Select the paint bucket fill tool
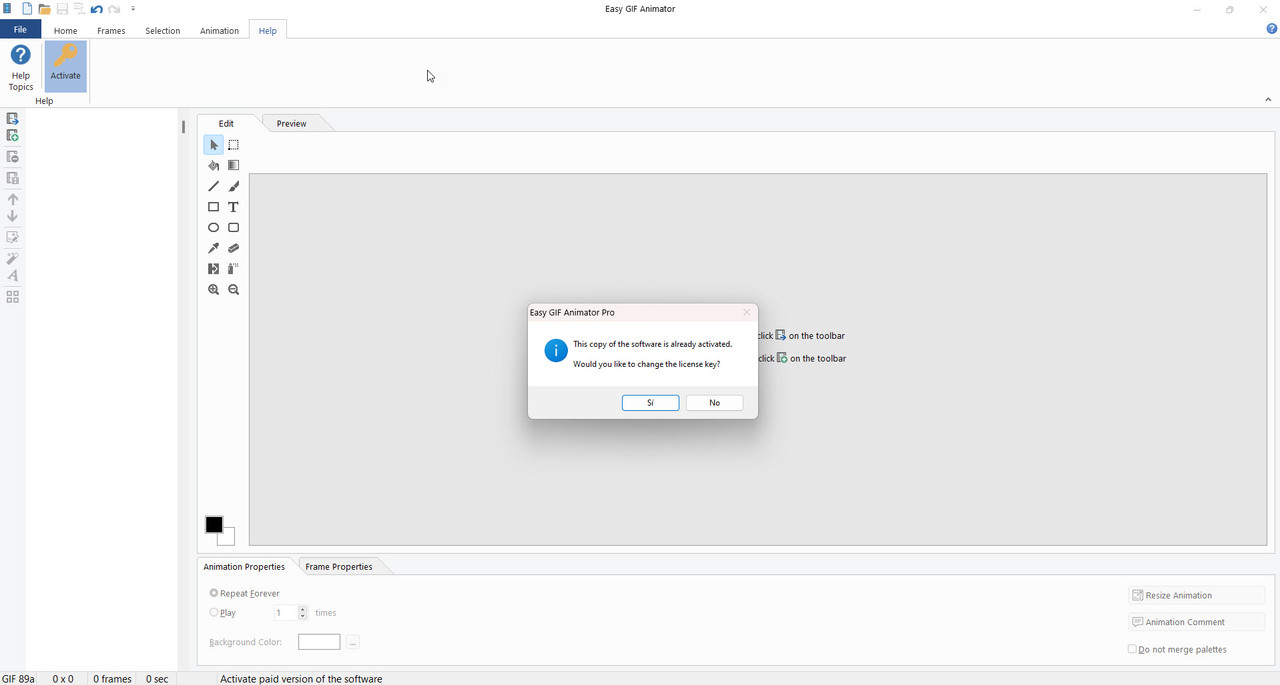This screenshot has height=685, width=1280. pos(213,166)
